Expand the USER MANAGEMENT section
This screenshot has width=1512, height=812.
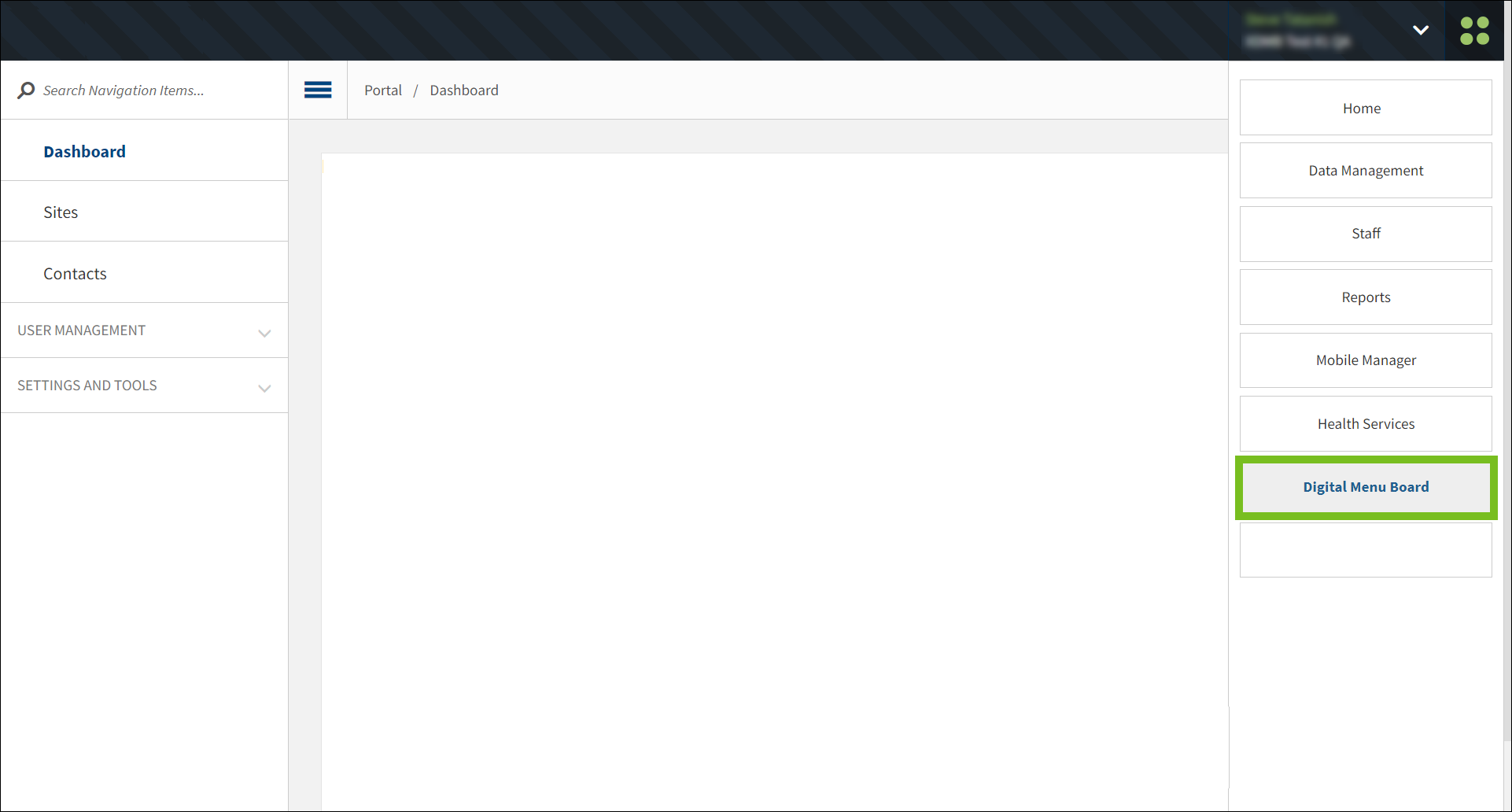click(264, 334)
